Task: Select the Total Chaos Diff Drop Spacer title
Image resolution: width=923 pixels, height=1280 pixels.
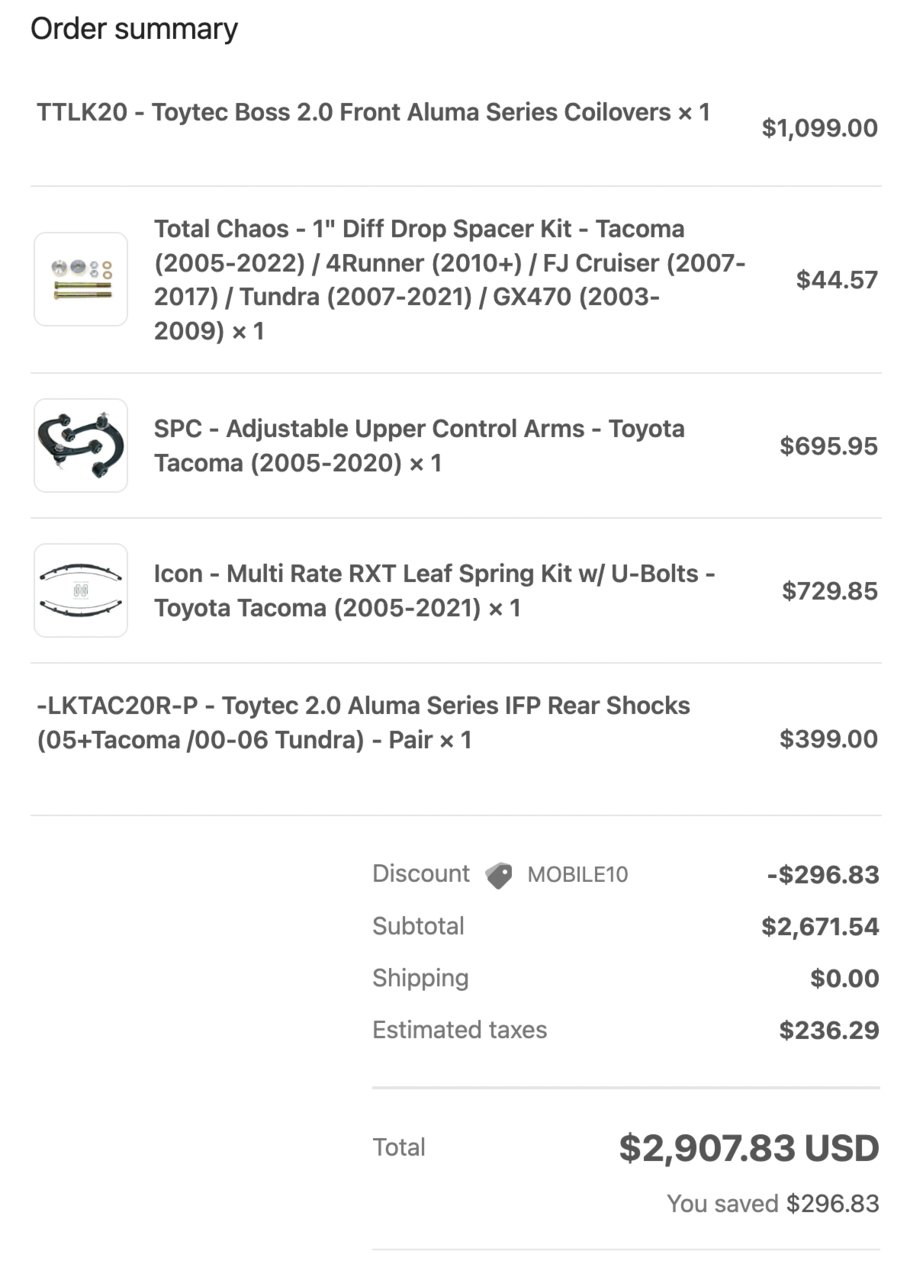Action: coord(450,280)
